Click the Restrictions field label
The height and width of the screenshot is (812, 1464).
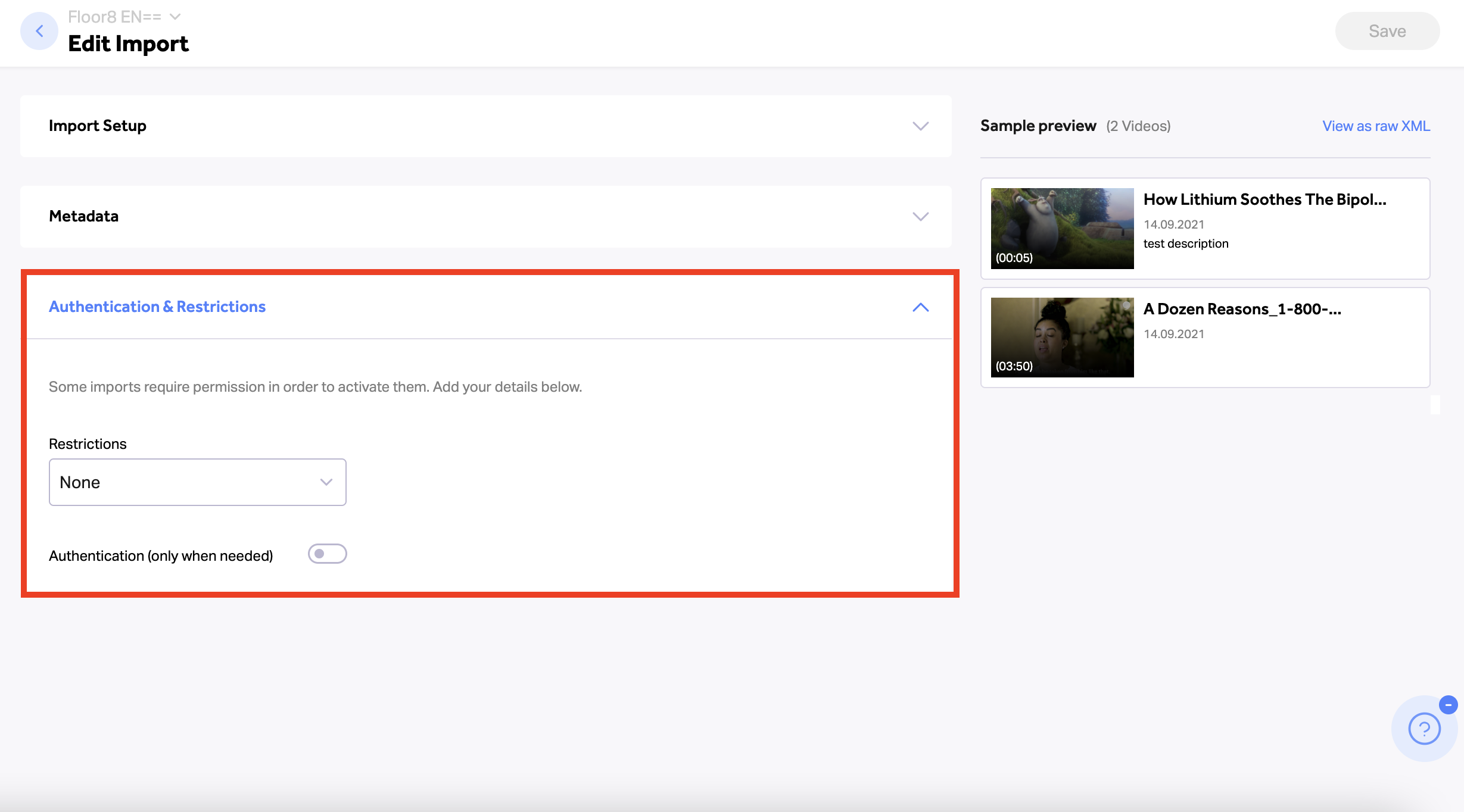pos(88,444)
